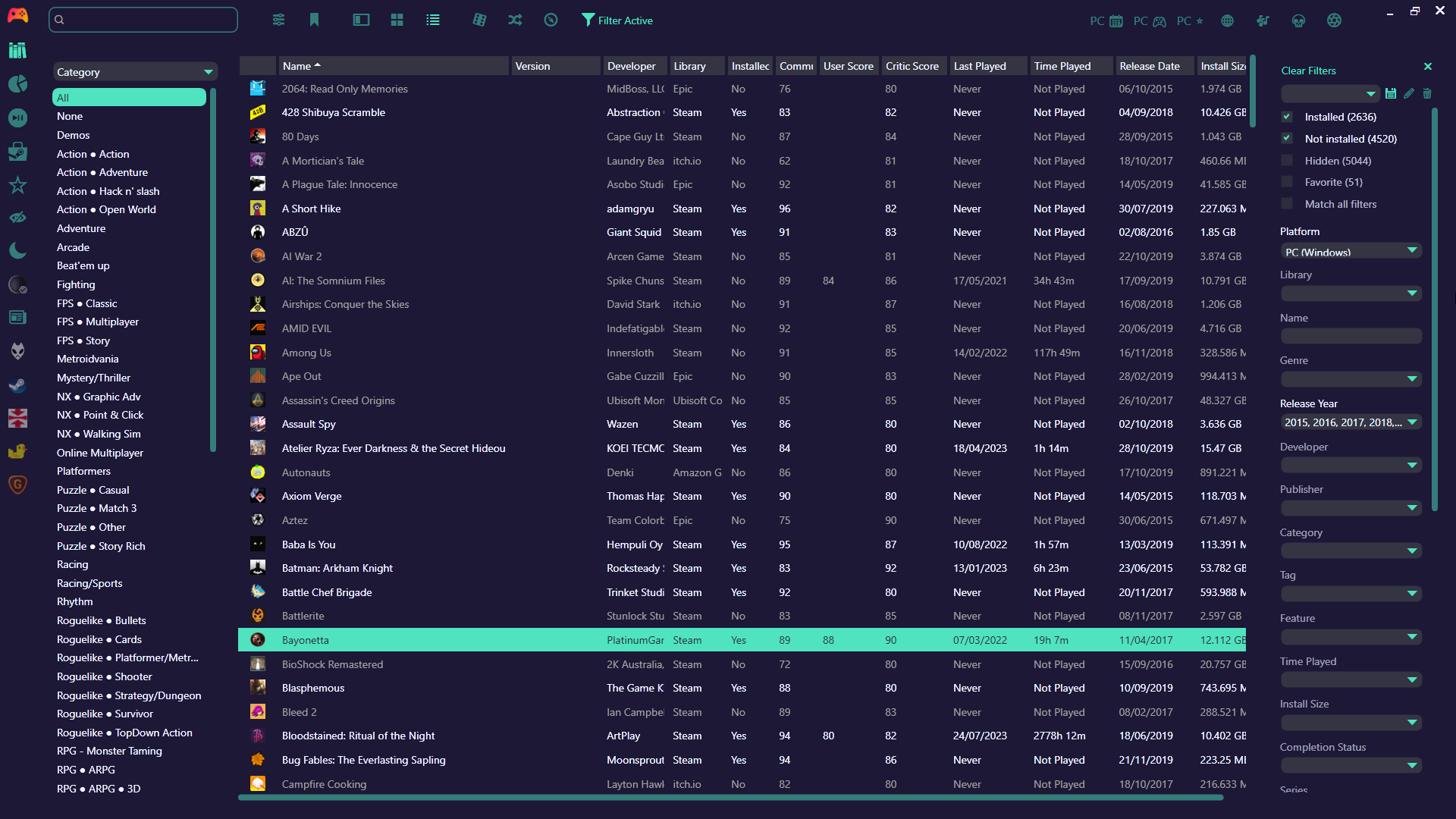Click the shuffle arrows toolbar icon
The width and height of the screenshot is (1456, 819).
tap(515, 20)
